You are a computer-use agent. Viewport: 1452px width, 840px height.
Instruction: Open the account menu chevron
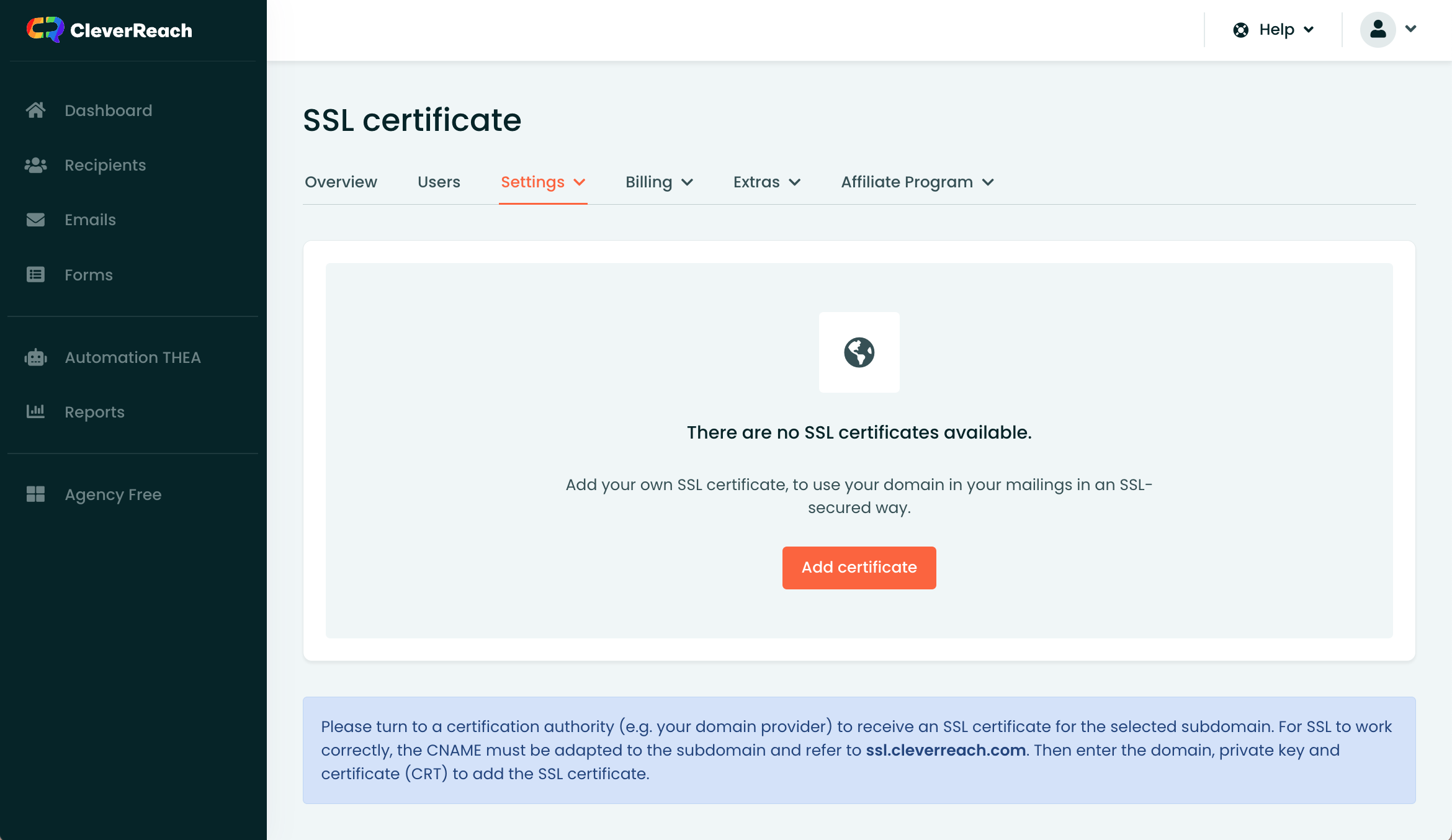[1410, 29]
